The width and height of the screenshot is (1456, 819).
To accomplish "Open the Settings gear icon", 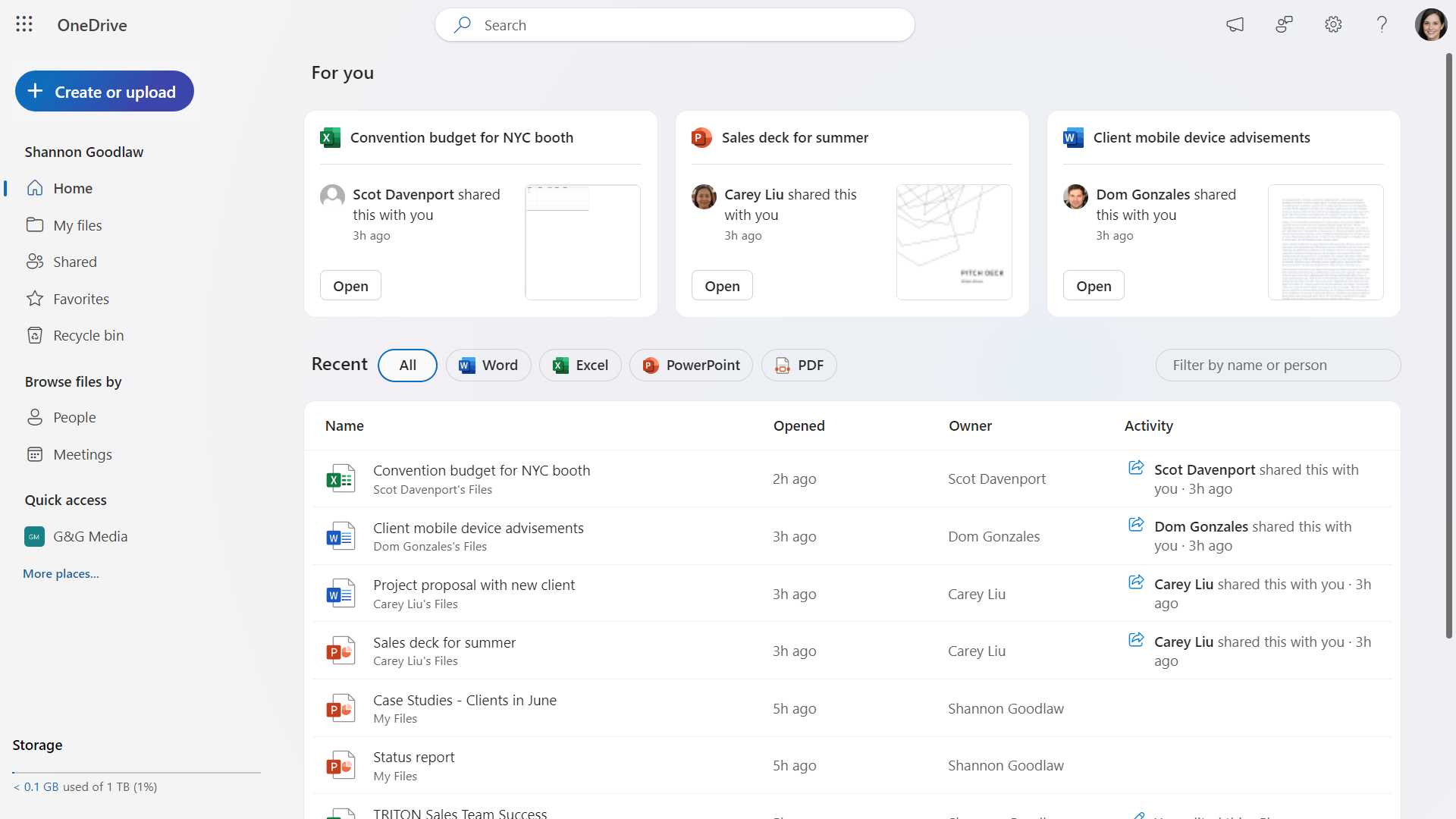I will tap(1332, 24).
